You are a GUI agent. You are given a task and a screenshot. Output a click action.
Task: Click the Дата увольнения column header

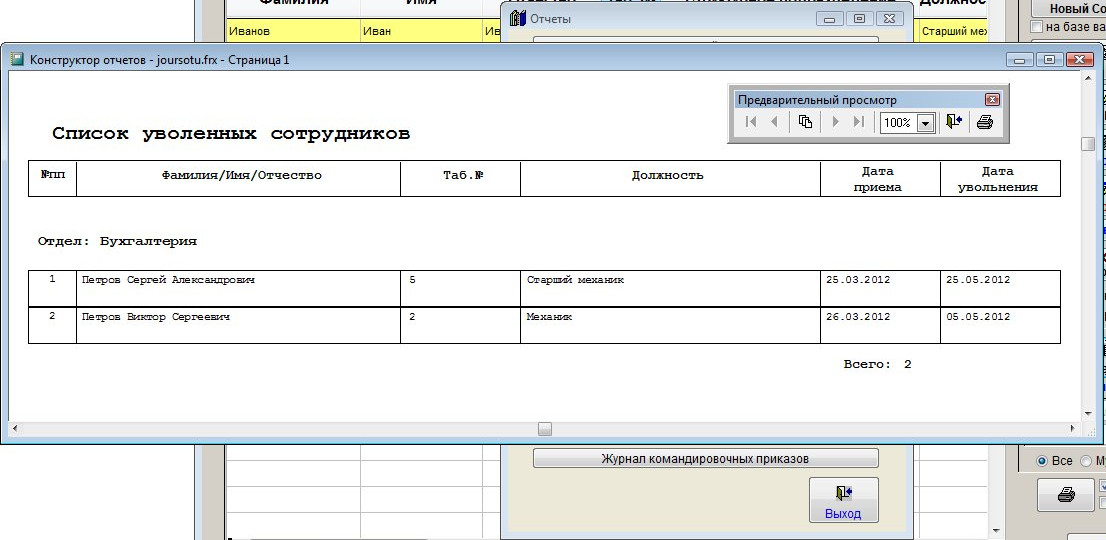tap(998, 179)
